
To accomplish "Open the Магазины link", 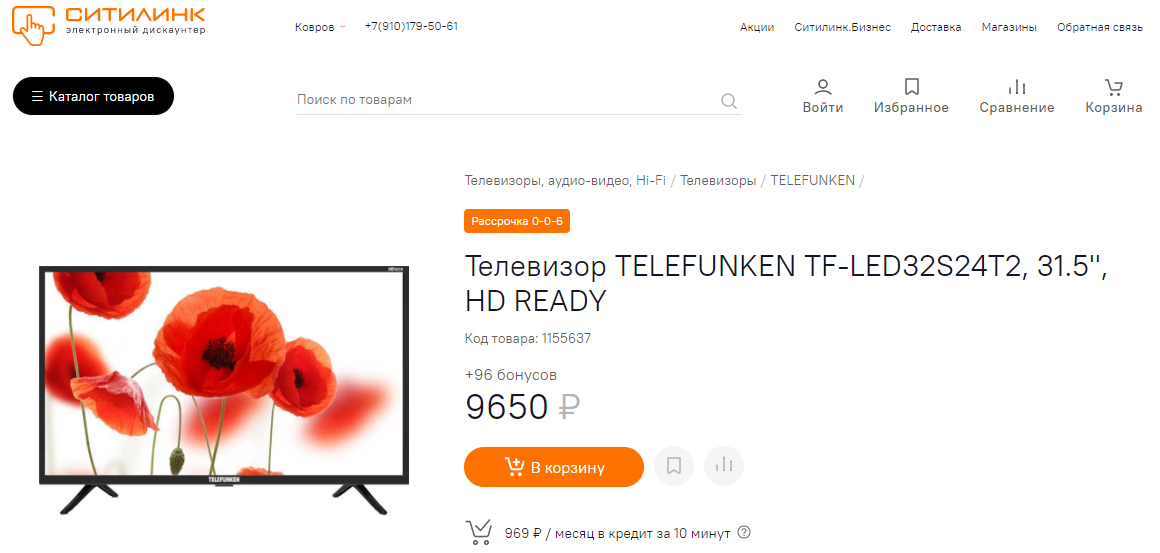I will coord(1009,27).
